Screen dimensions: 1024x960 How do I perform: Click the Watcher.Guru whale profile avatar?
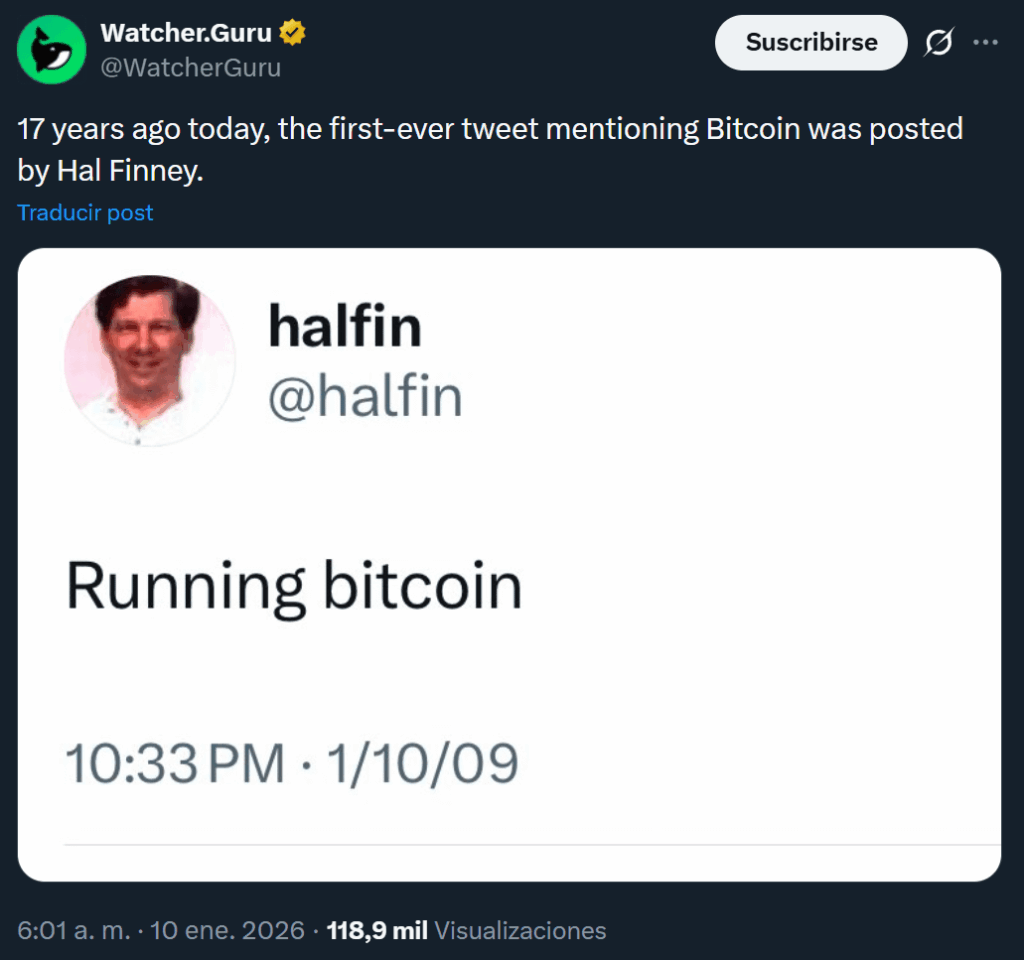coord(49,48)
